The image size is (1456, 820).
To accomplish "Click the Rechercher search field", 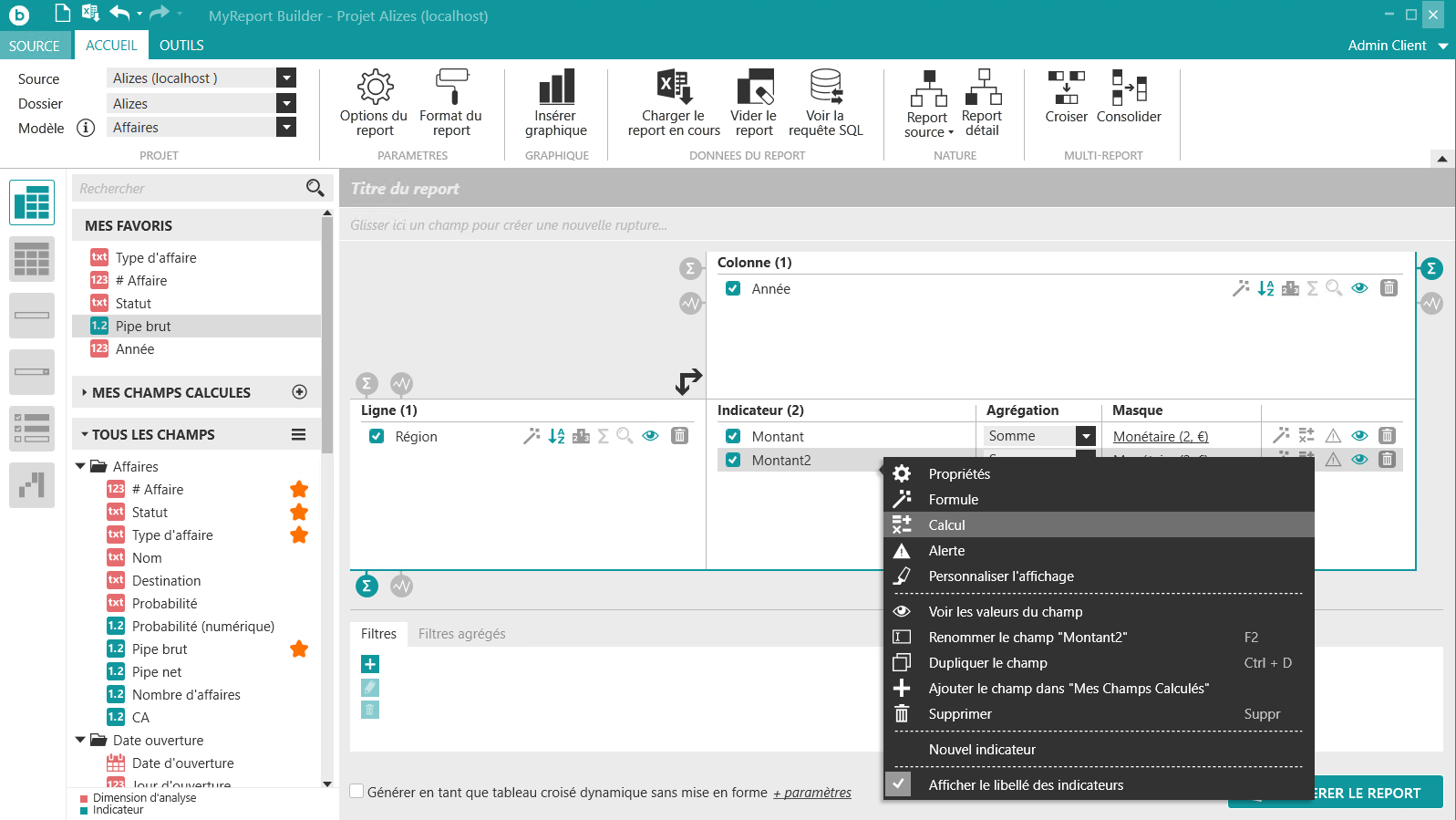I will [190, 188].
